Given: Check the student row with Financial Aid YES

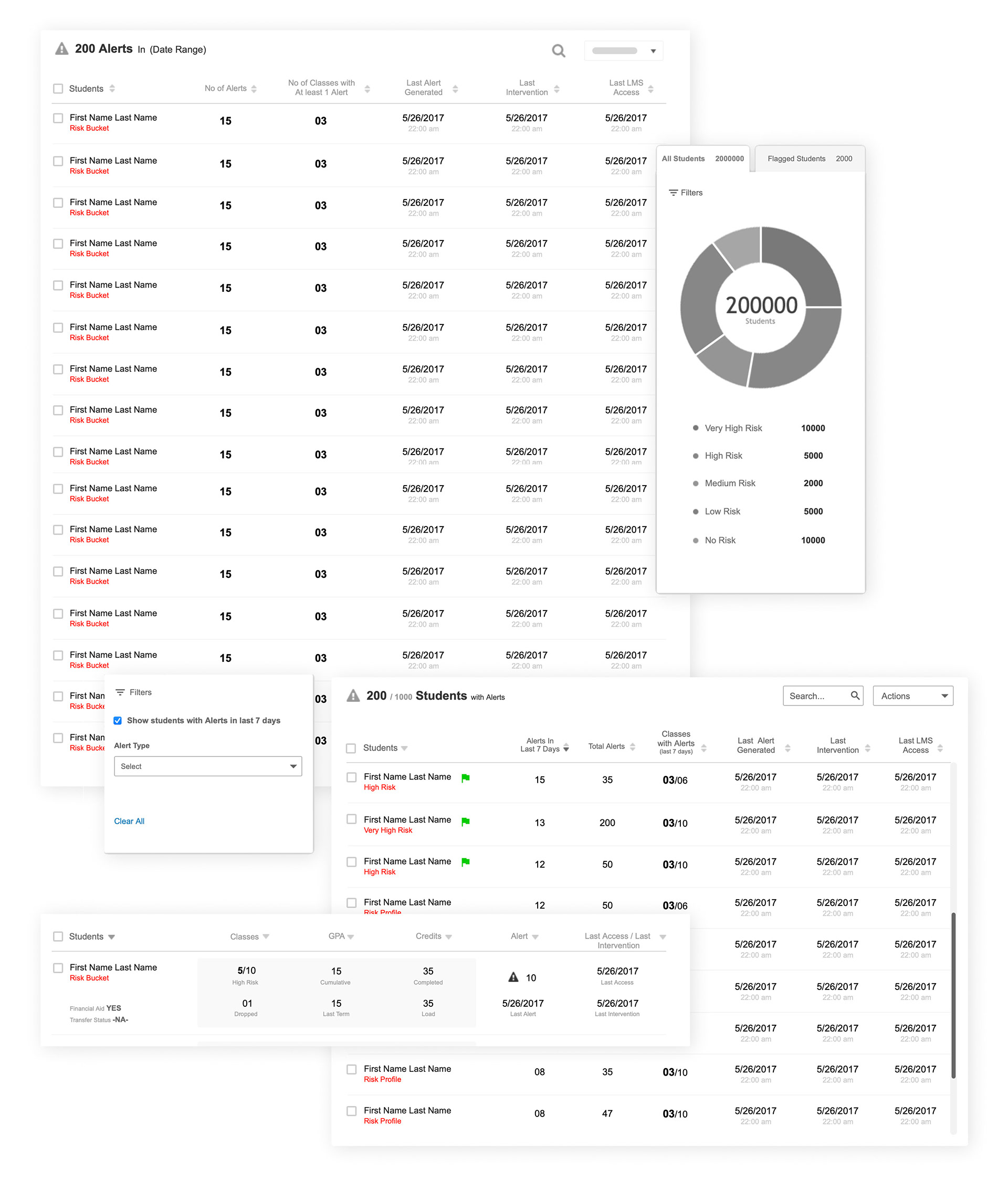Looking at the screenshot, I should [58, 968].
